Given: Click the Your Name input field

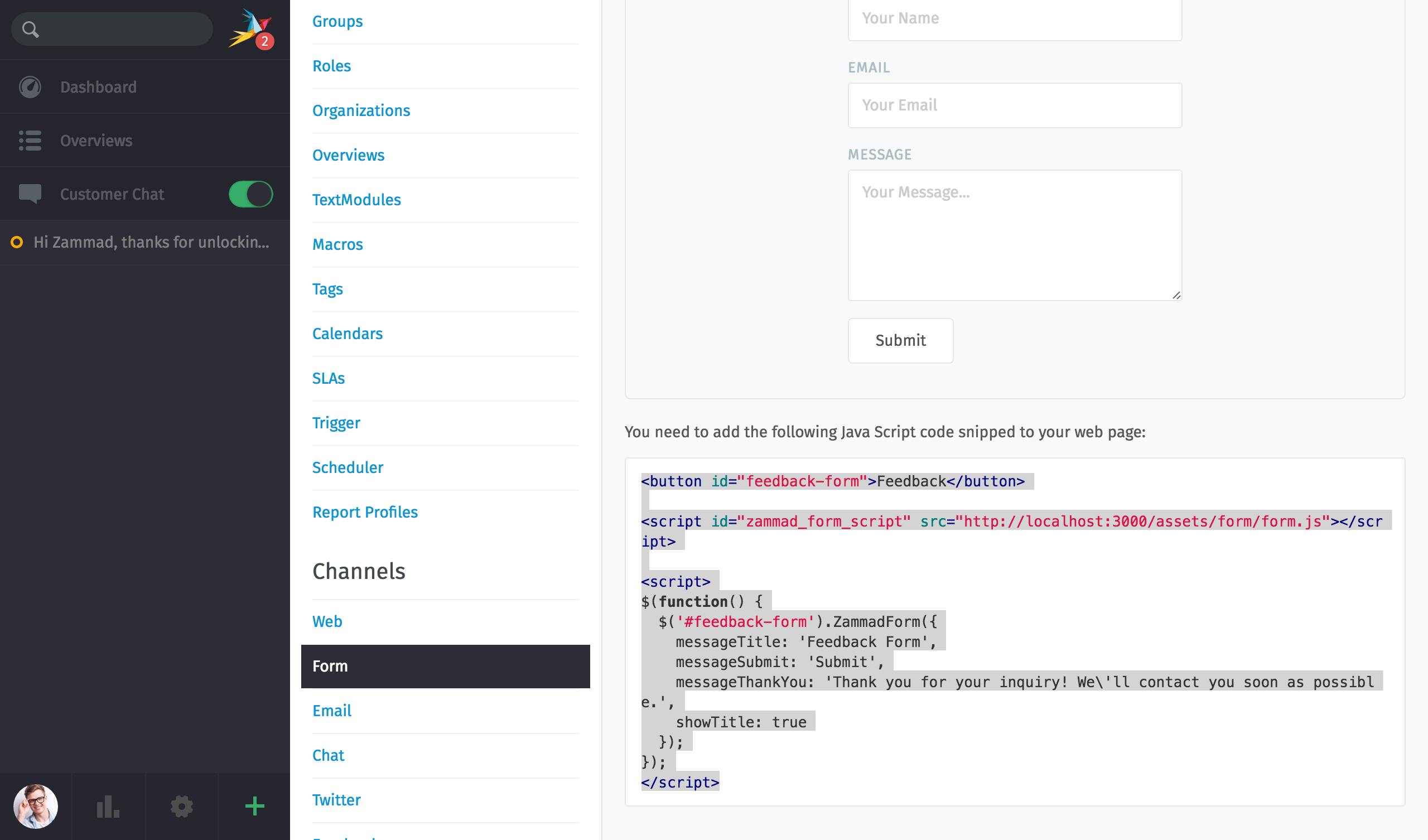Looking at the screenshot, I should [x=1014, y=20].
